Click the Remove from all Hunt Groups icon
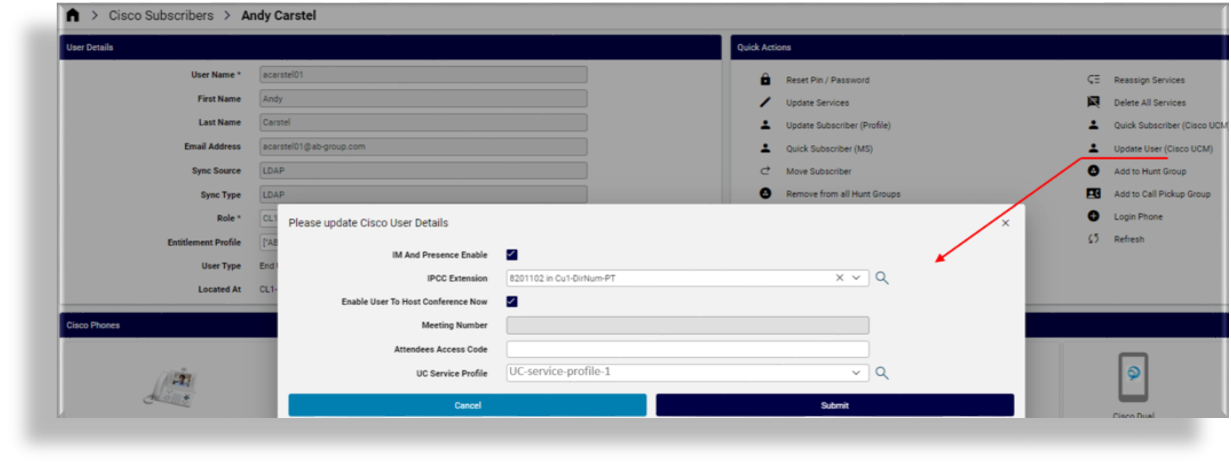 (765, 194)
